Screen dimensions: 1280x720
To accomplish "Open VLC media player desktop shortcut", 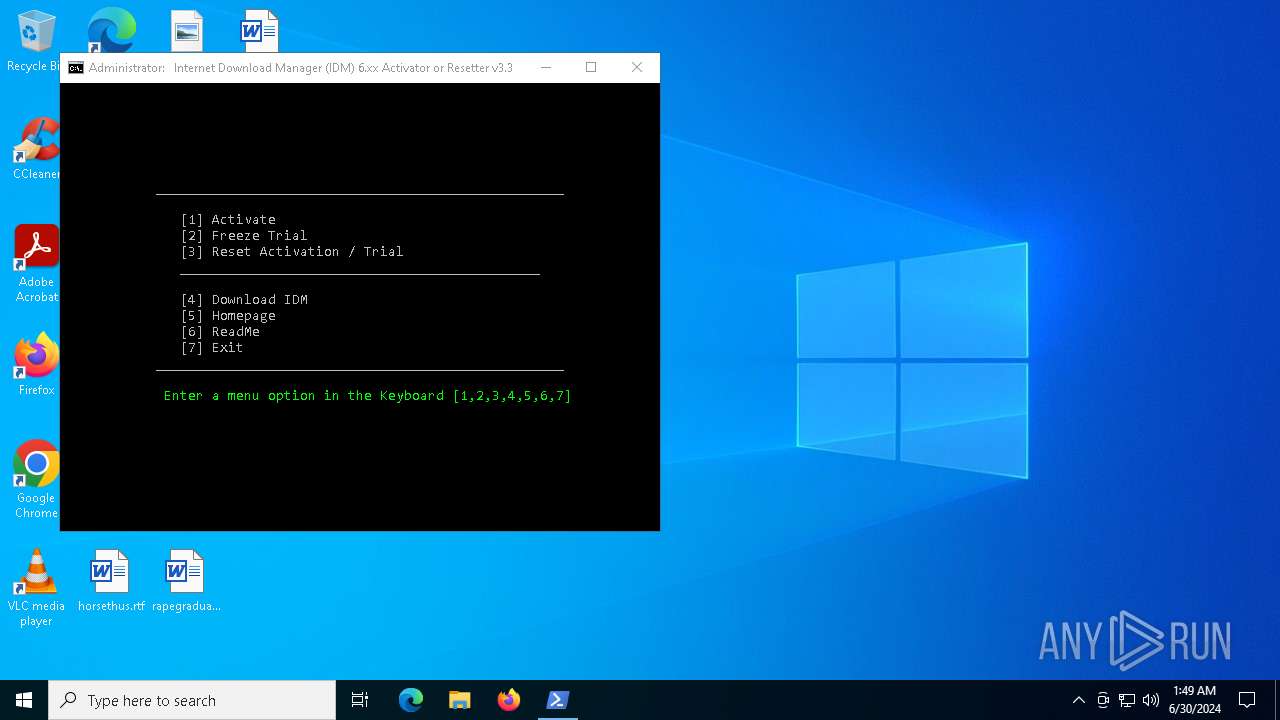I will coord(36,588).
